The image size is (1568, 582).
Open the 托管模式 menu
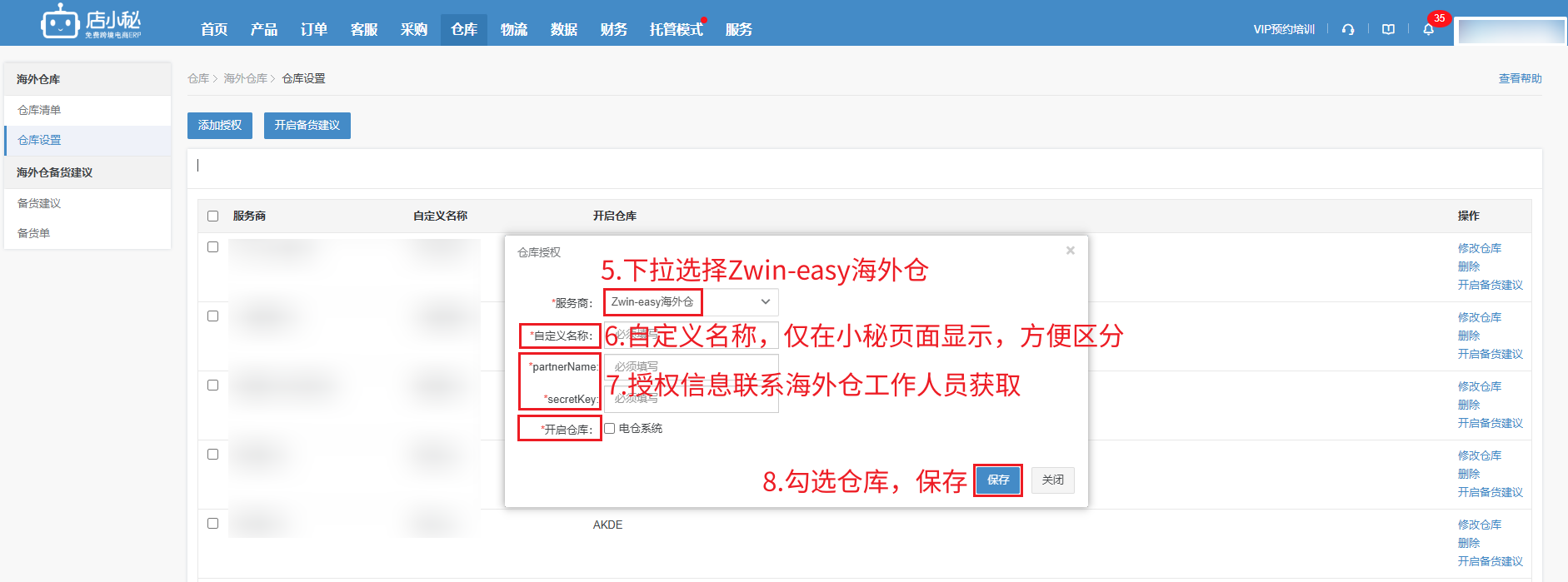677,30
